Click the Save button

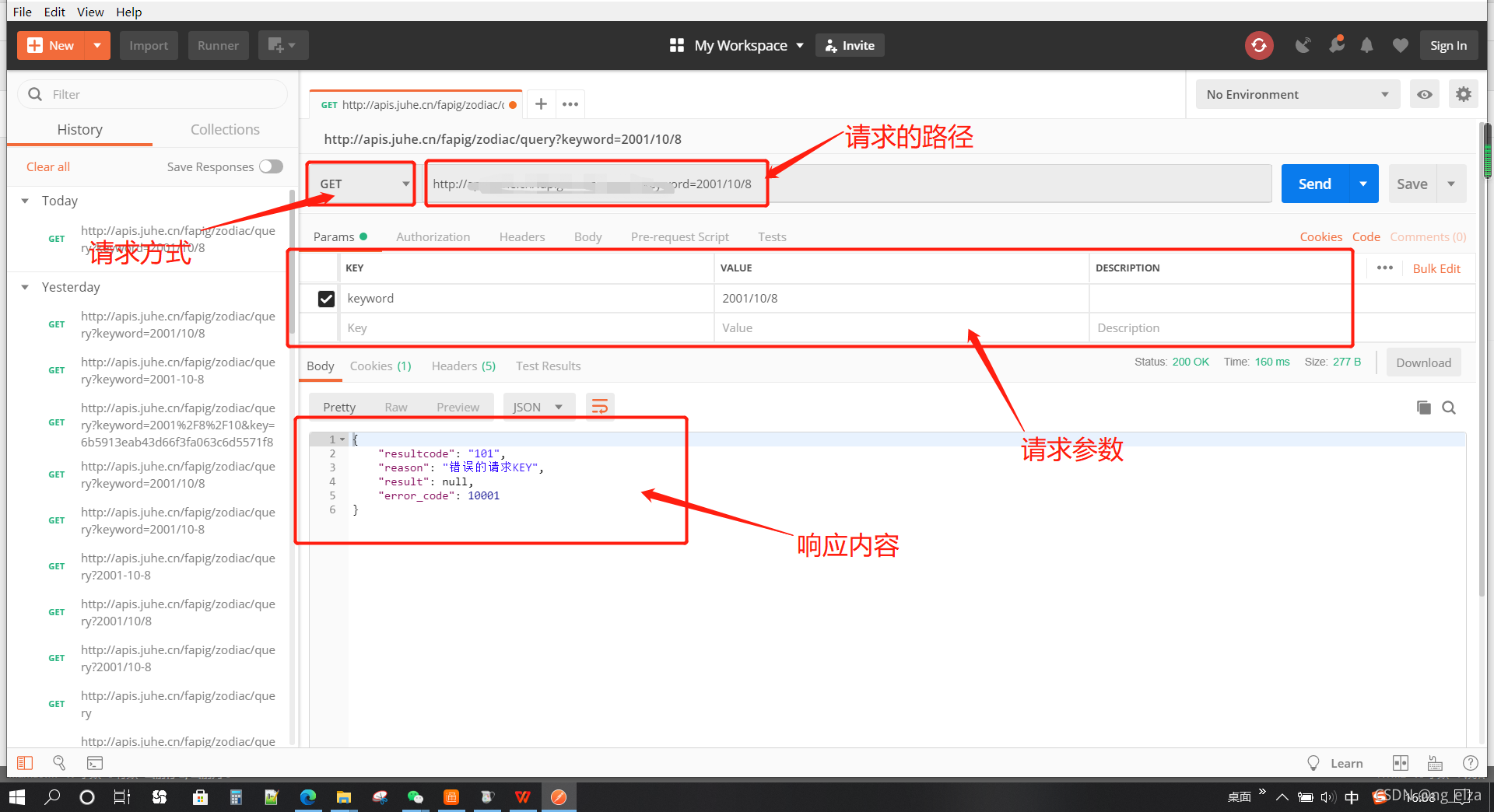click(x=1412, y=184)
